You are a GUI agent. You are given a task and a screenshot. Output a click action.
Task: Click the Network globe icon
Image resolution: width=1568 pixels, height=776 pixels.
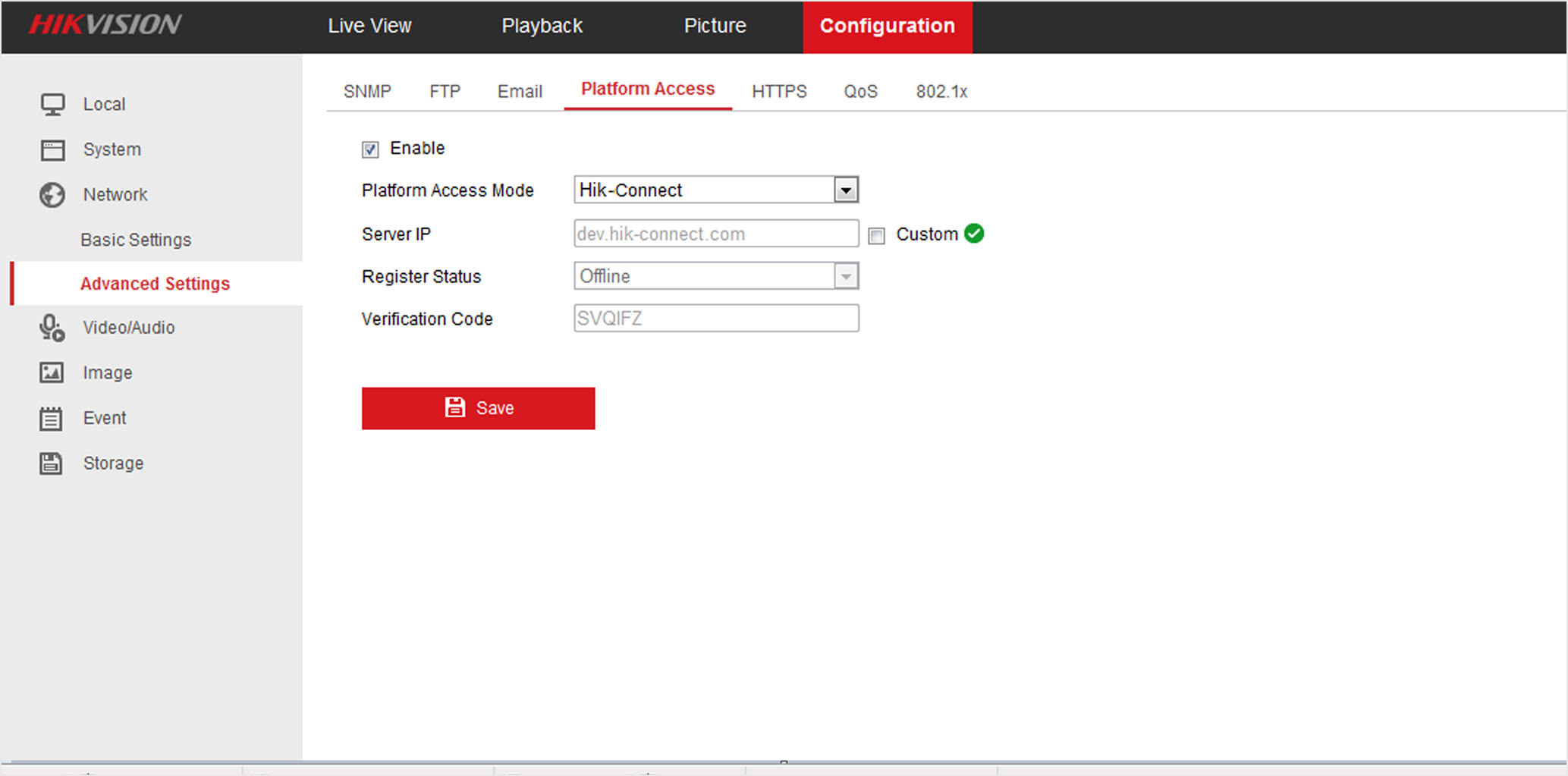tap(52, 194)
